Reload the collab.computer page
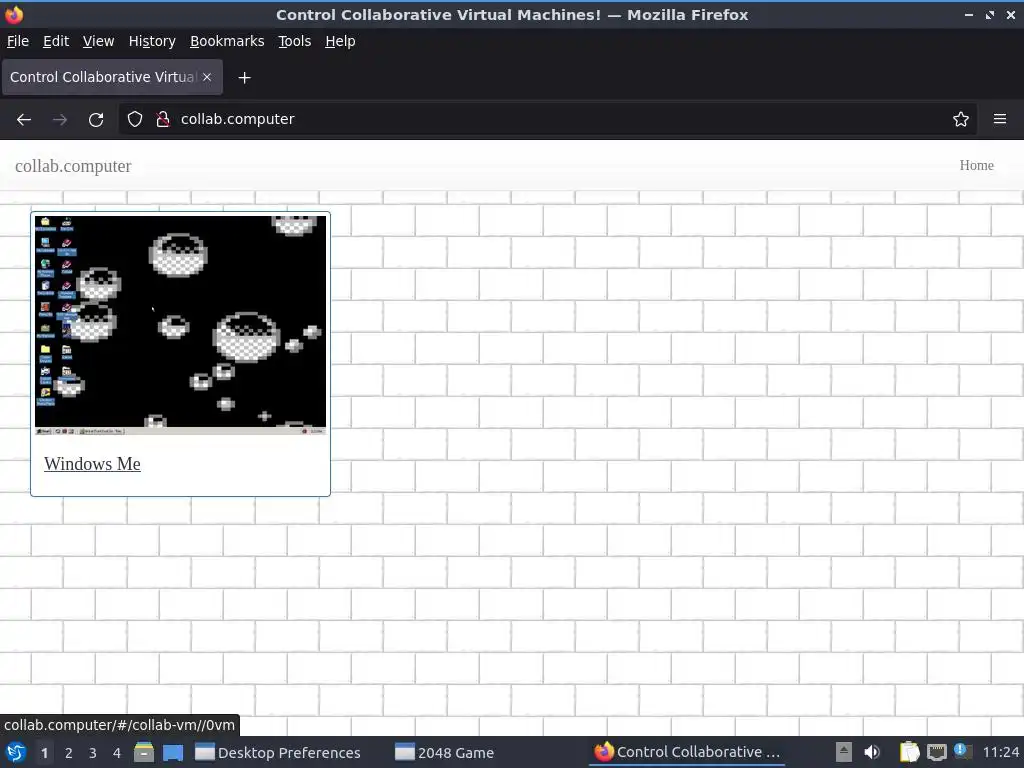 click(x=96, y=120)
